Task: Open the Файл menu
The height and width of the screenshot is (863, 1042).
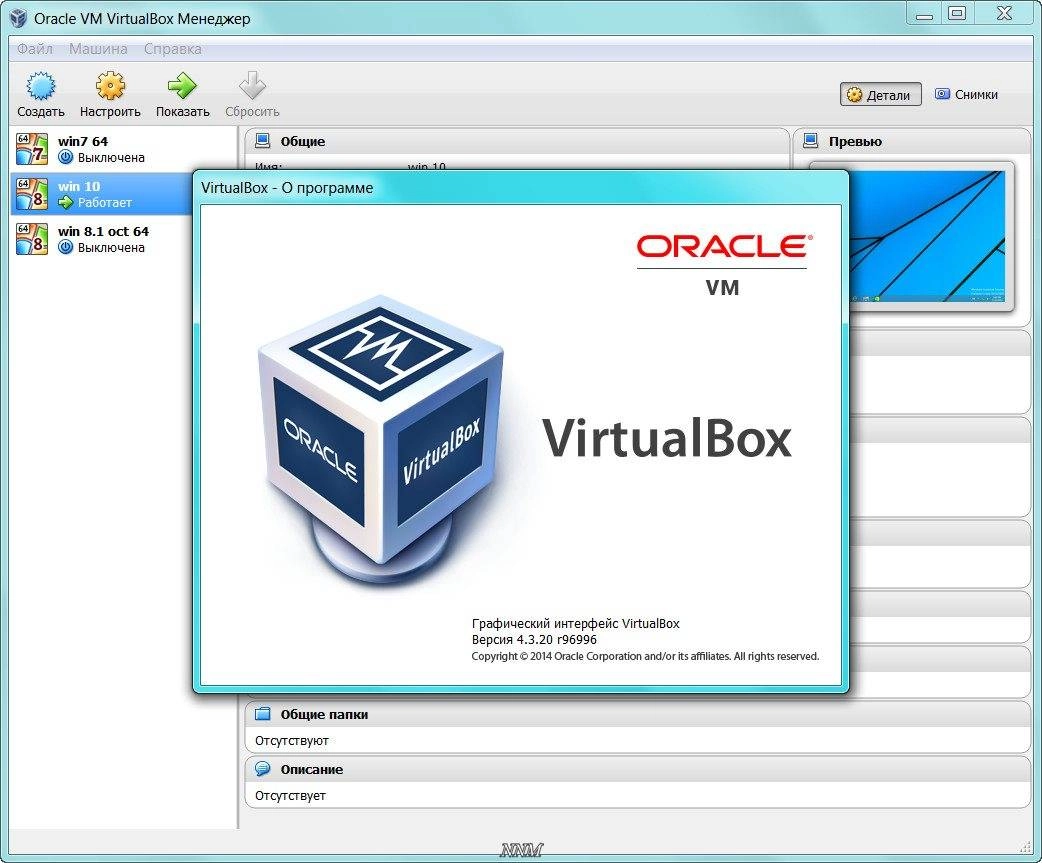Action: pyautogui.click(x=35, y=48)
